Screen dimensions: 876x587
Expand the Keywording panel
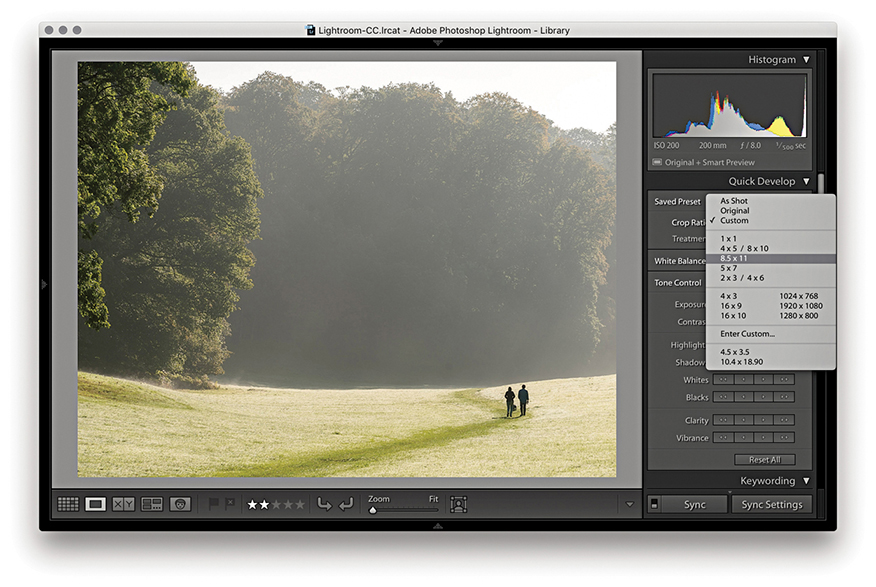(806, 481)
